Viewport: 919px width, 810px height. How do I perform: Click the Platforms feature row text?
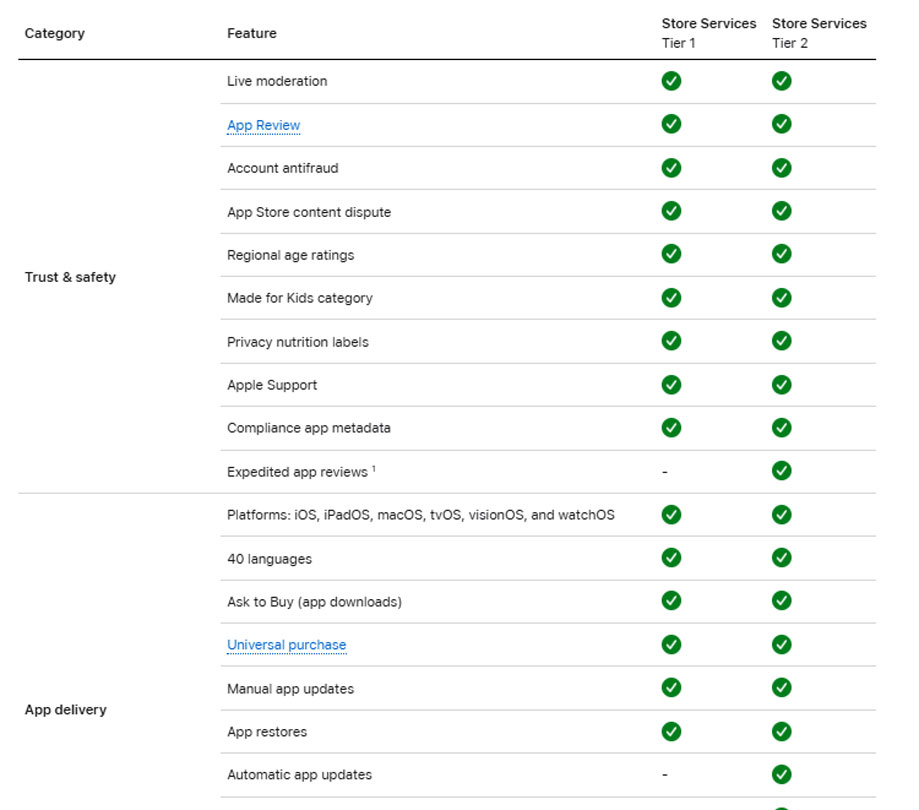(x=421, y=515)
